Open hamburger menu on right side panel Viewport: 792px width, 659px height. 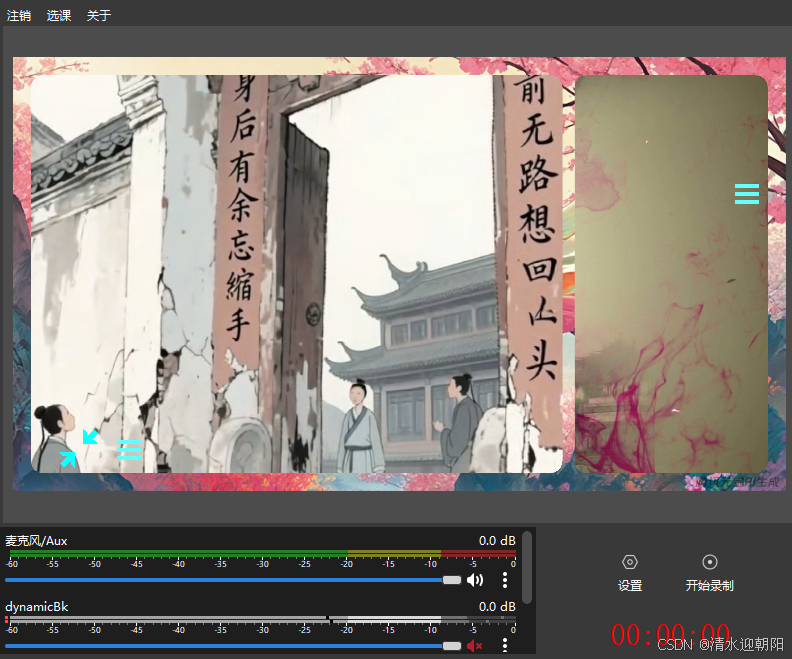click(x=747, y=194)
